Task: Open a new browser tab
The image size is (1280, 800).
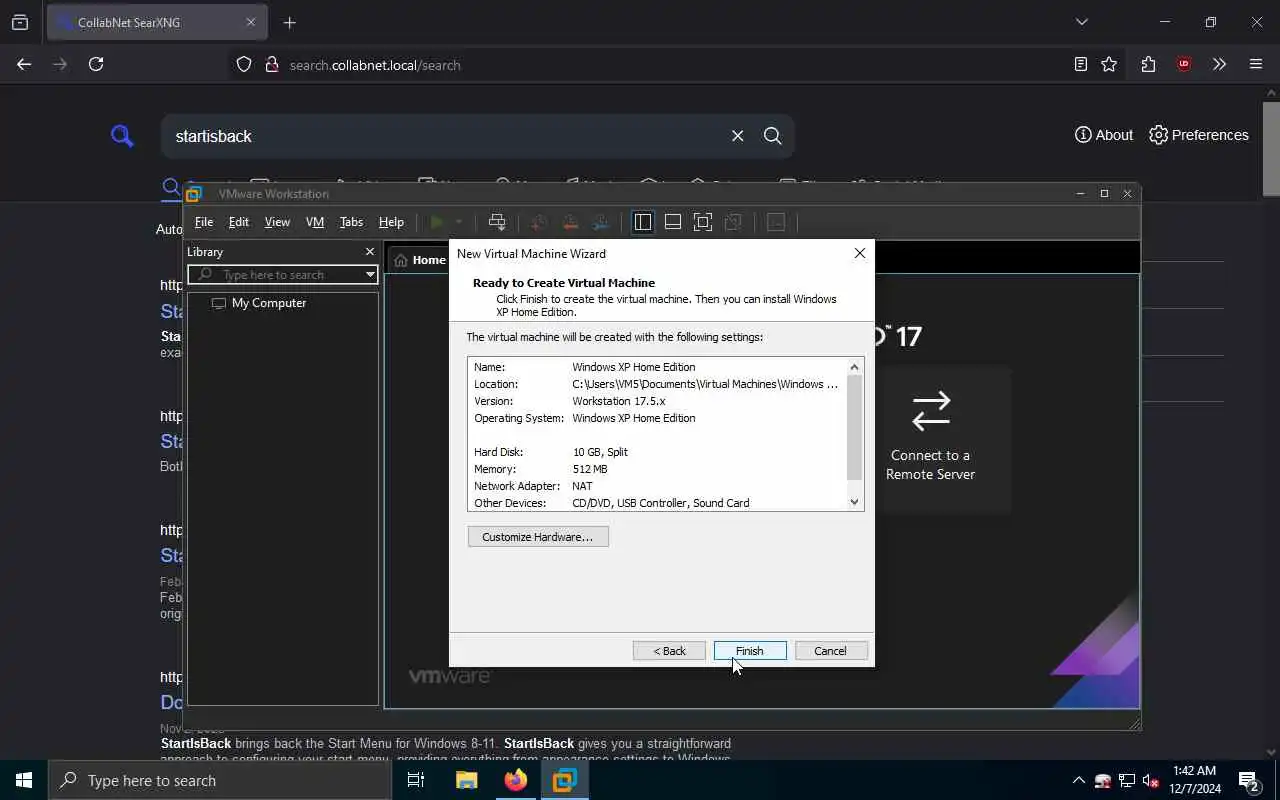Action: tap(290, 22)
